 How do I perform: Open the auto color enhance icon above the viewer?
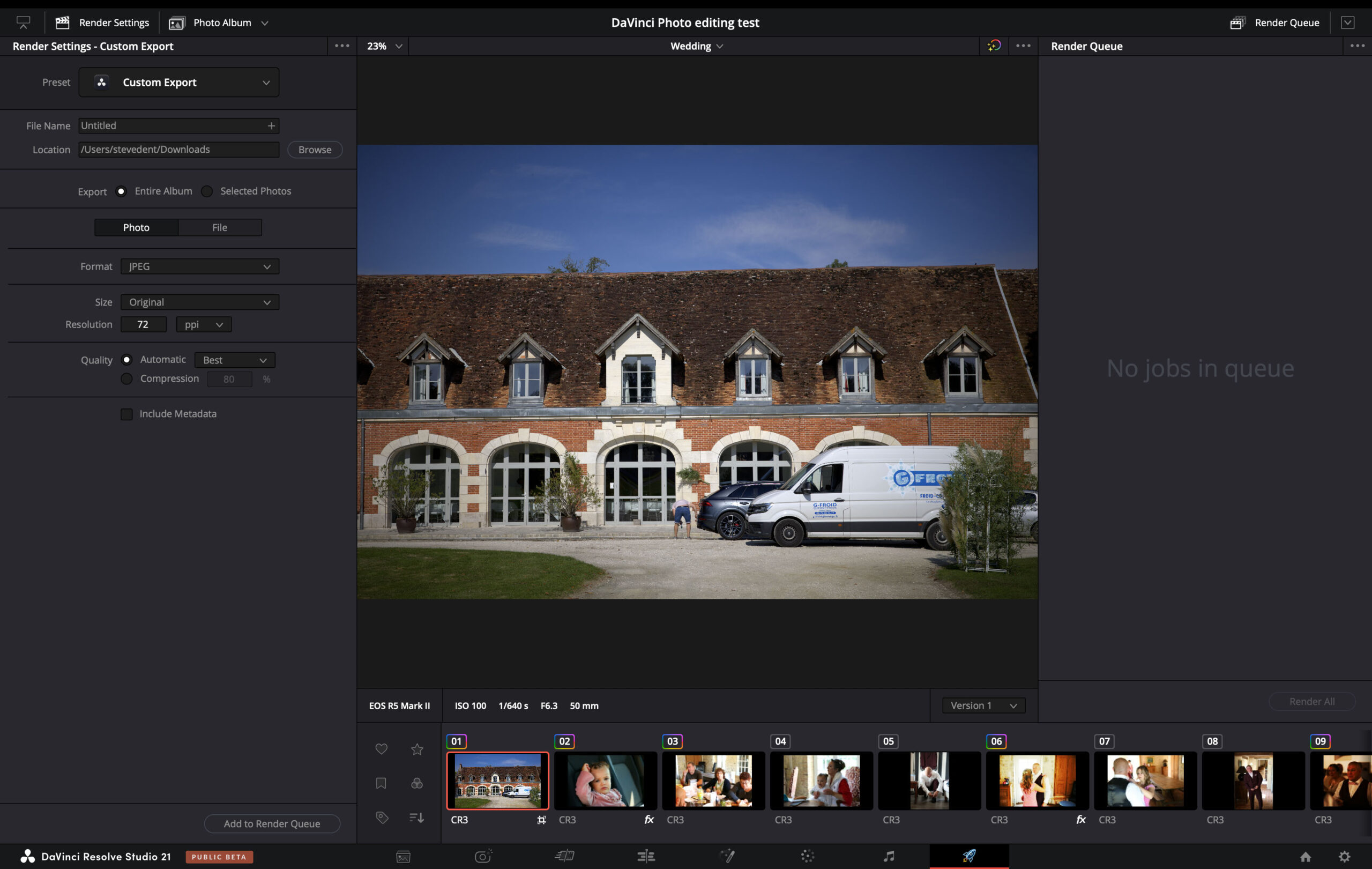tap(994, 46)
